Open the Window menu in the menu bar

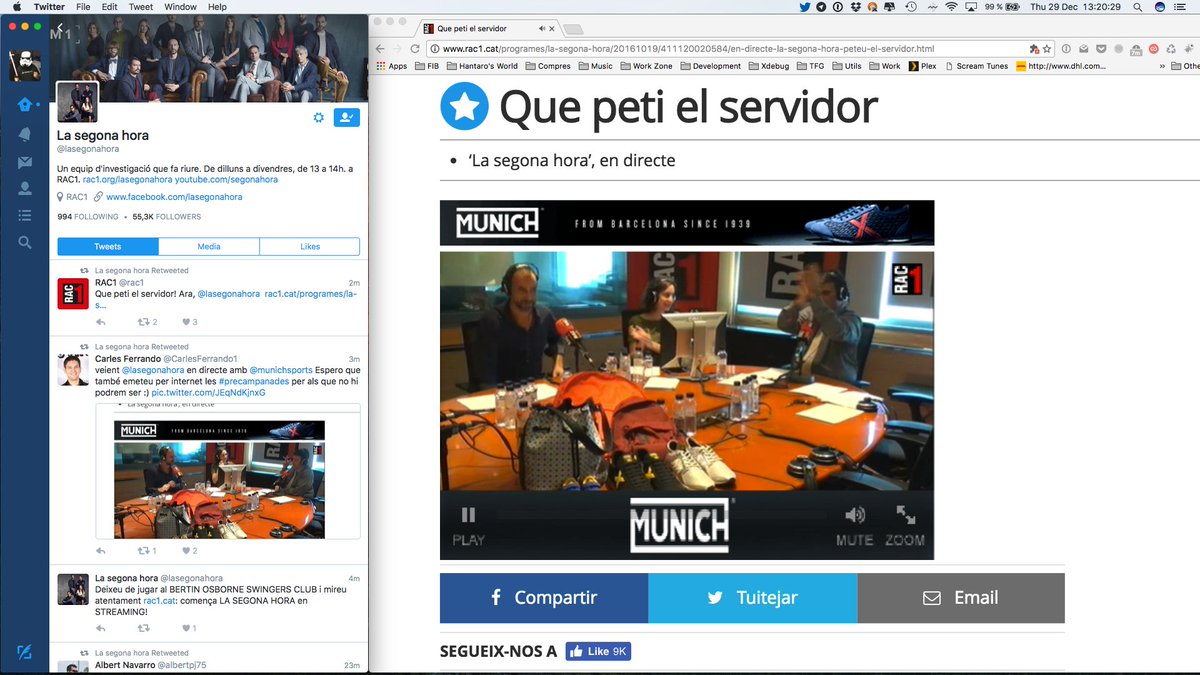180,7
